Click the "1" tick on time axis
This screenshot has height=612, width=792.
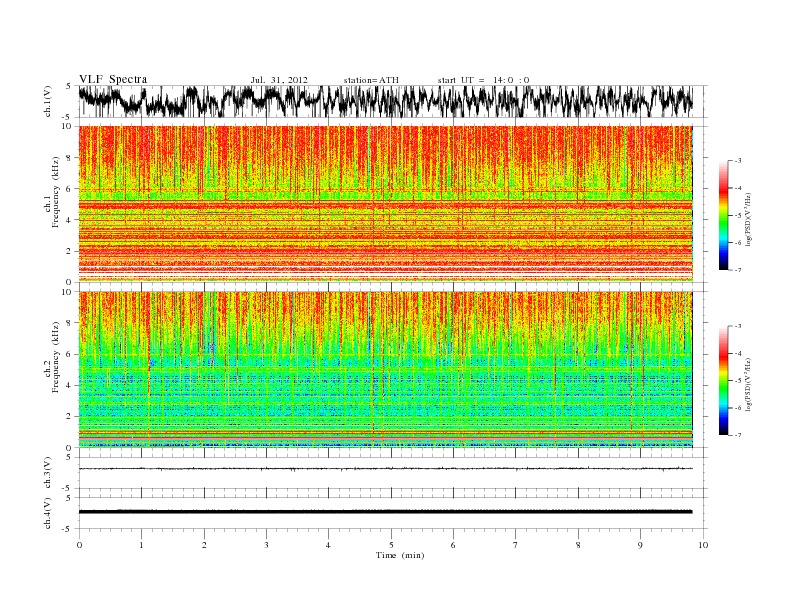coord(141,545)
